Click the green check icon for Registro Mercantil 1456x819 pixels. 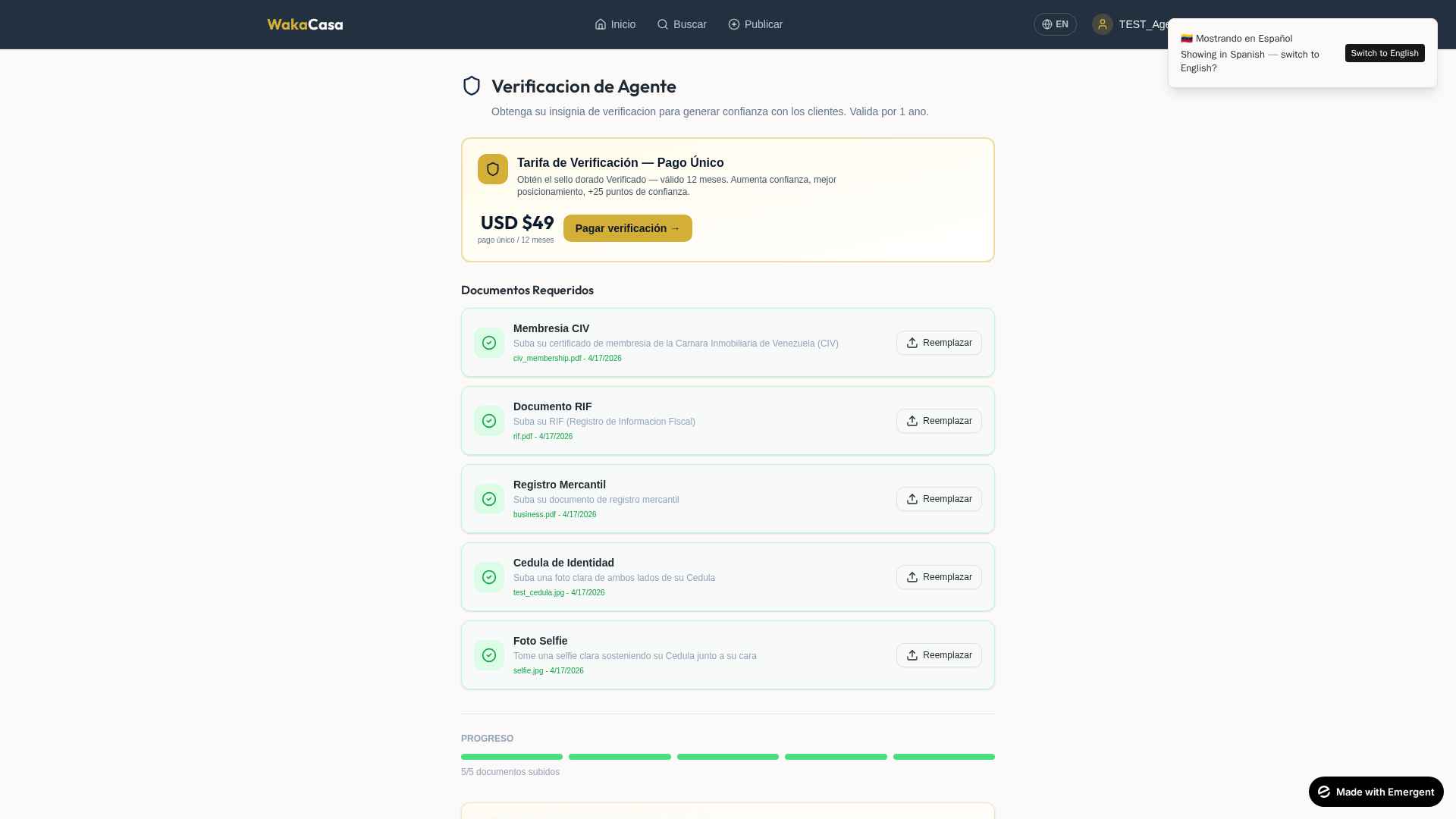click(489, 499)
